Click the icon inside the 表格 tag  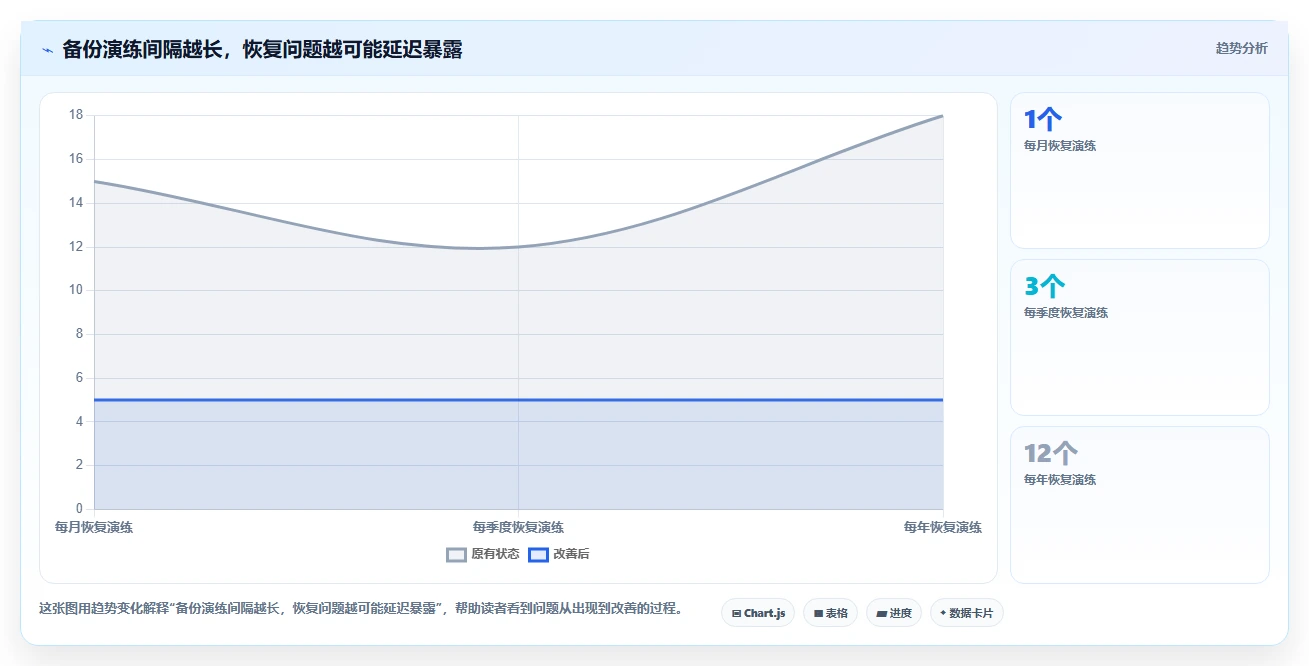pyautogui.click(x=818, y=613)
